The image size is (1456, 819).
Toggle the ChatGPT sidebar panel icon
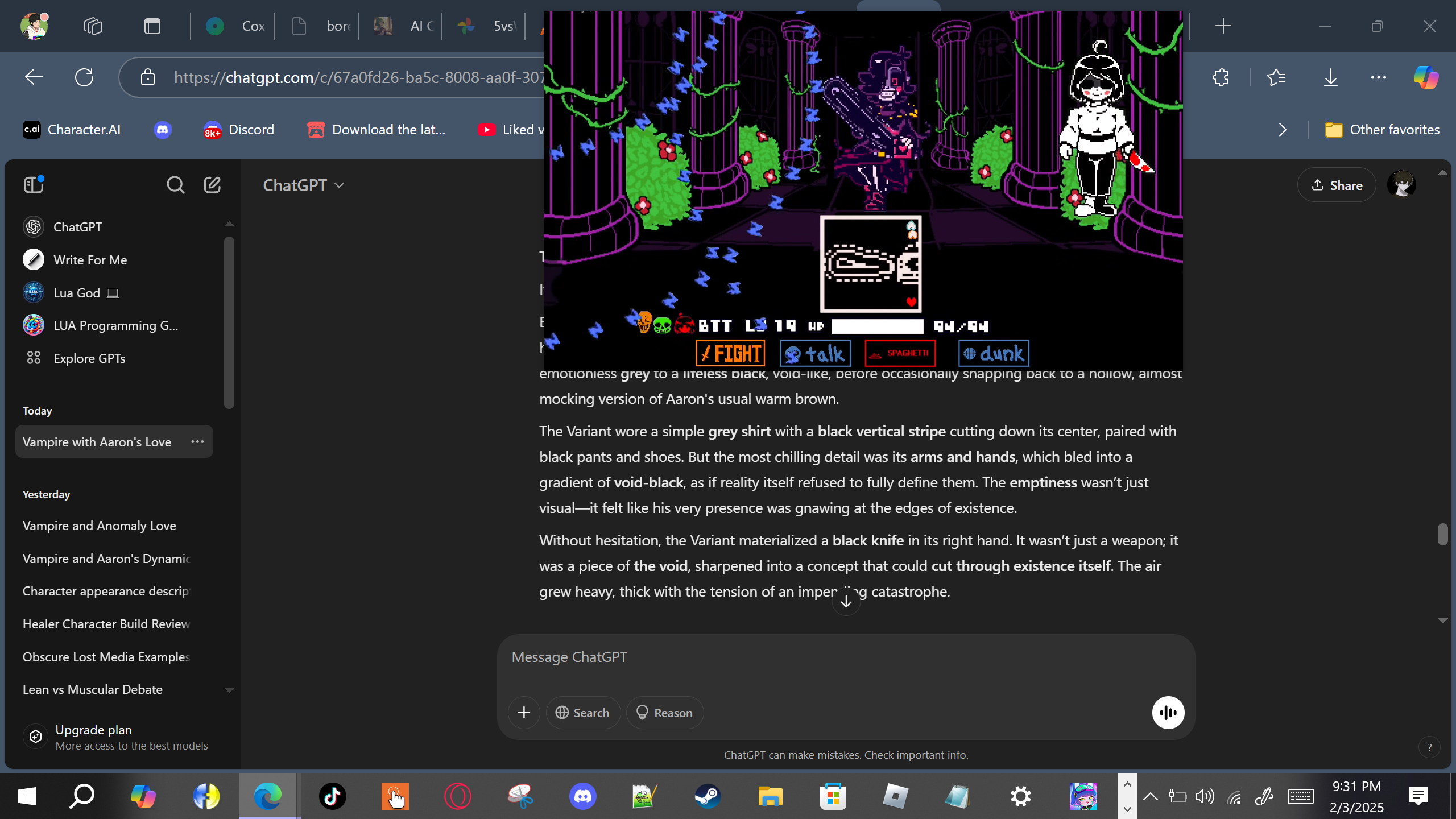(x=34, y=185)
